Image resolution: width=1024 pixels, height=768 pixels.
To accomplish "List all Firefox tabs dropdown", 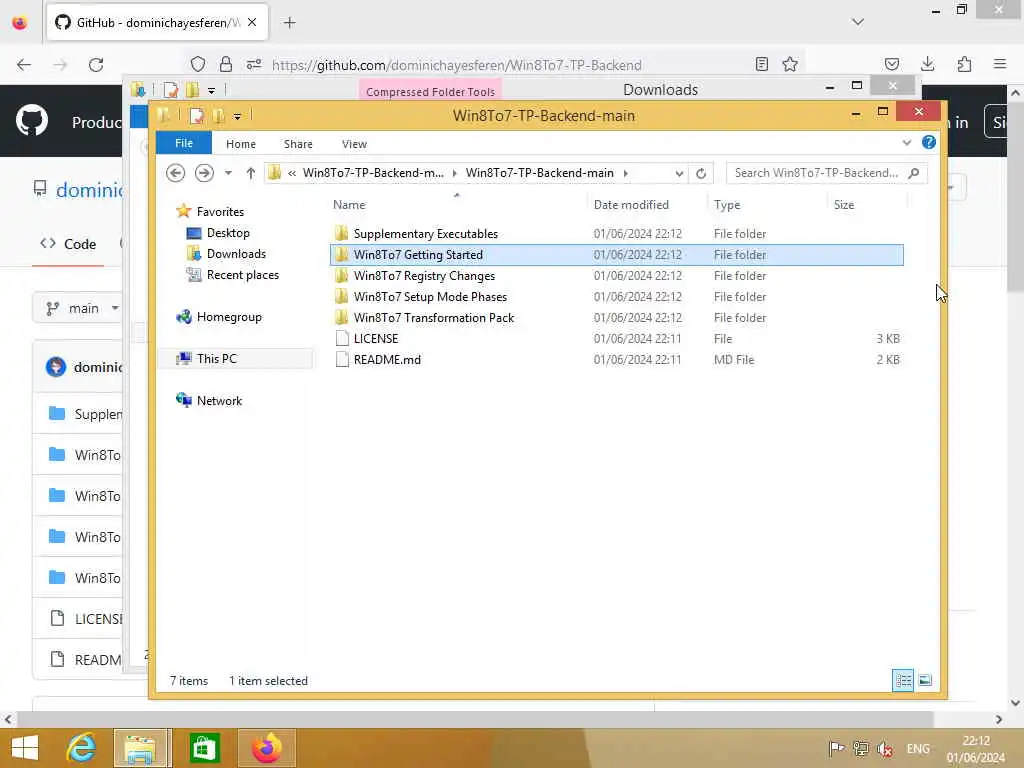I will (857, 22).
